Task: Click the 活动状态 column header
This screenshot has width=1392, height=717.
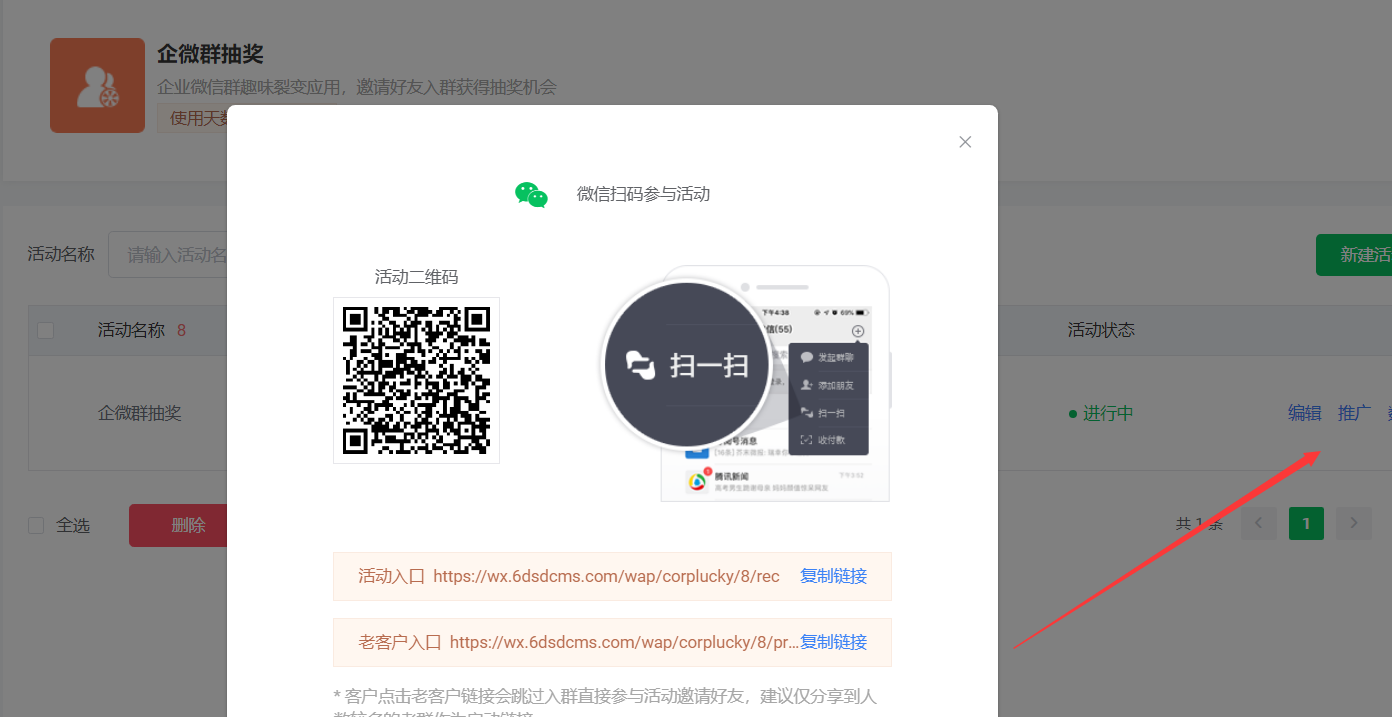Action: (x=1101, y=330)
